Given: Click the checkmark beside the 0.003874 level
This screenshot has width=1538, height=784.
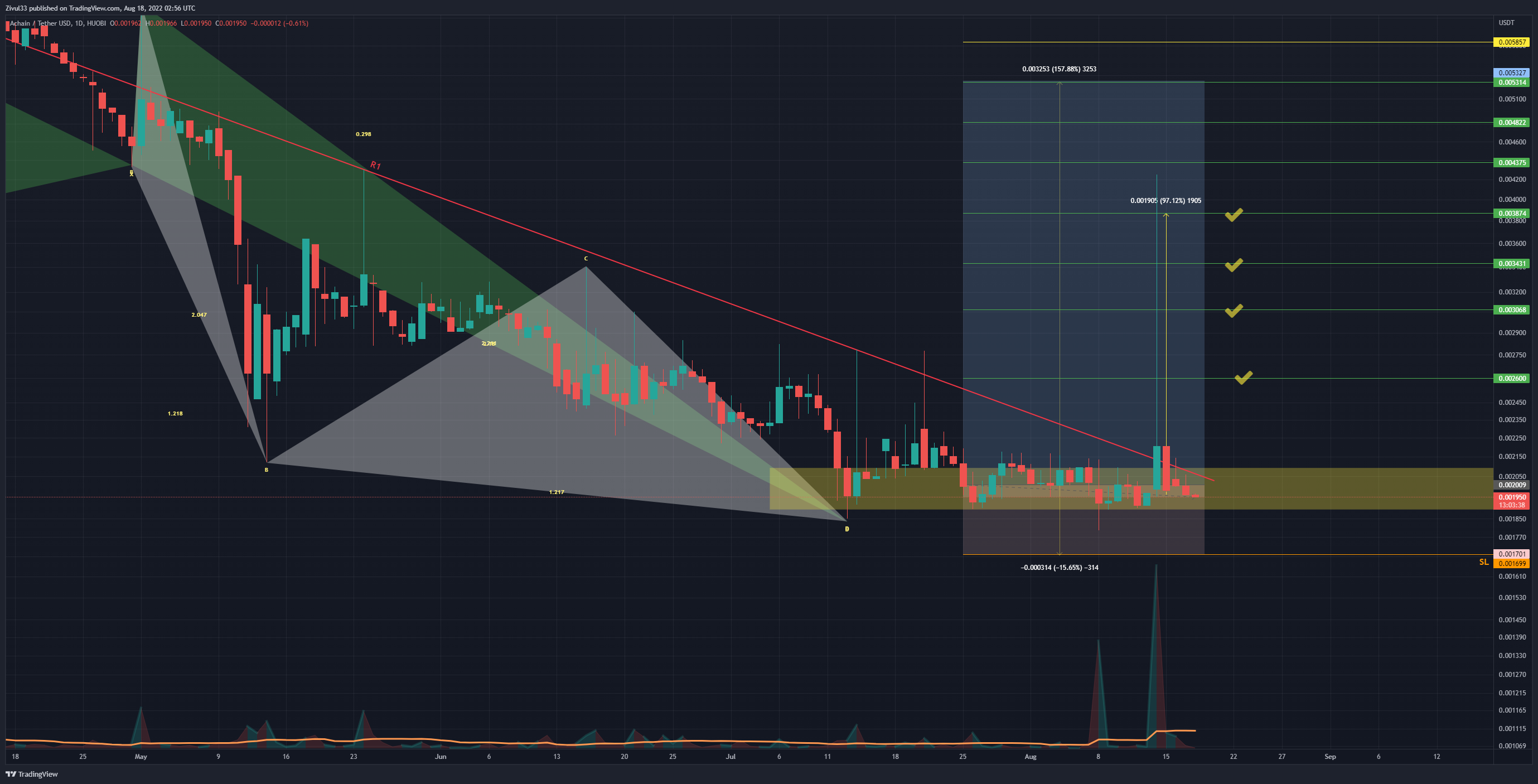Looking at the screenshot, I should click(x=1234, y=215).
